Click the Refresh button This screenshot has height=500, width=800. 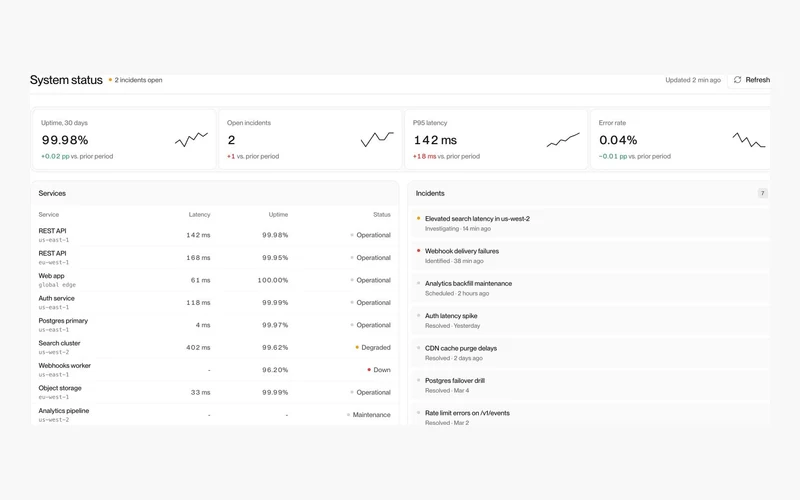(x=751, y=80)
